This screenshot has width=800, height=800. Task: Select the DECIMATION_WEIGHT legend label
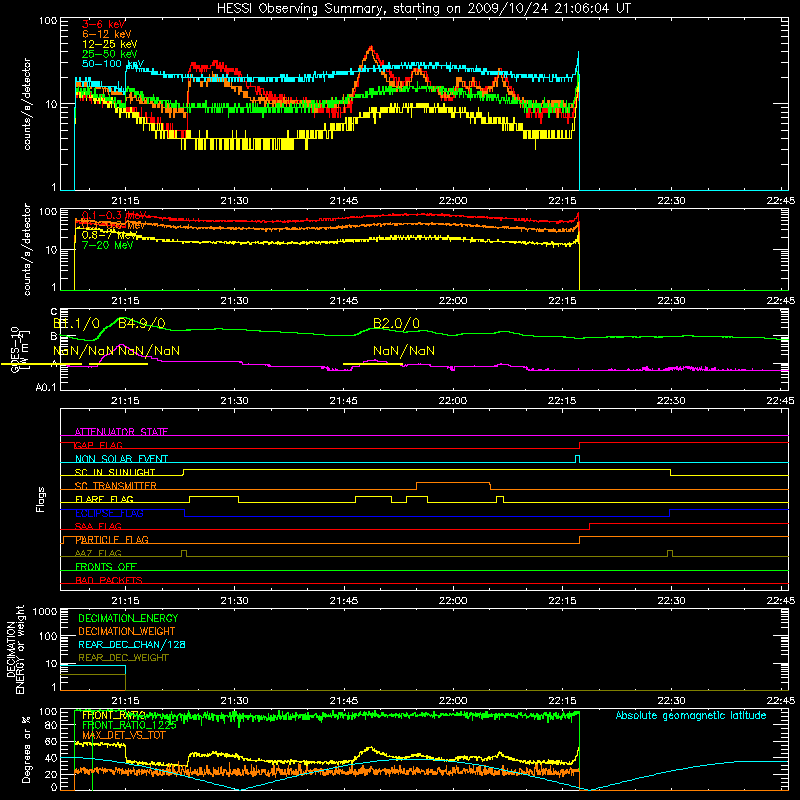127,632
